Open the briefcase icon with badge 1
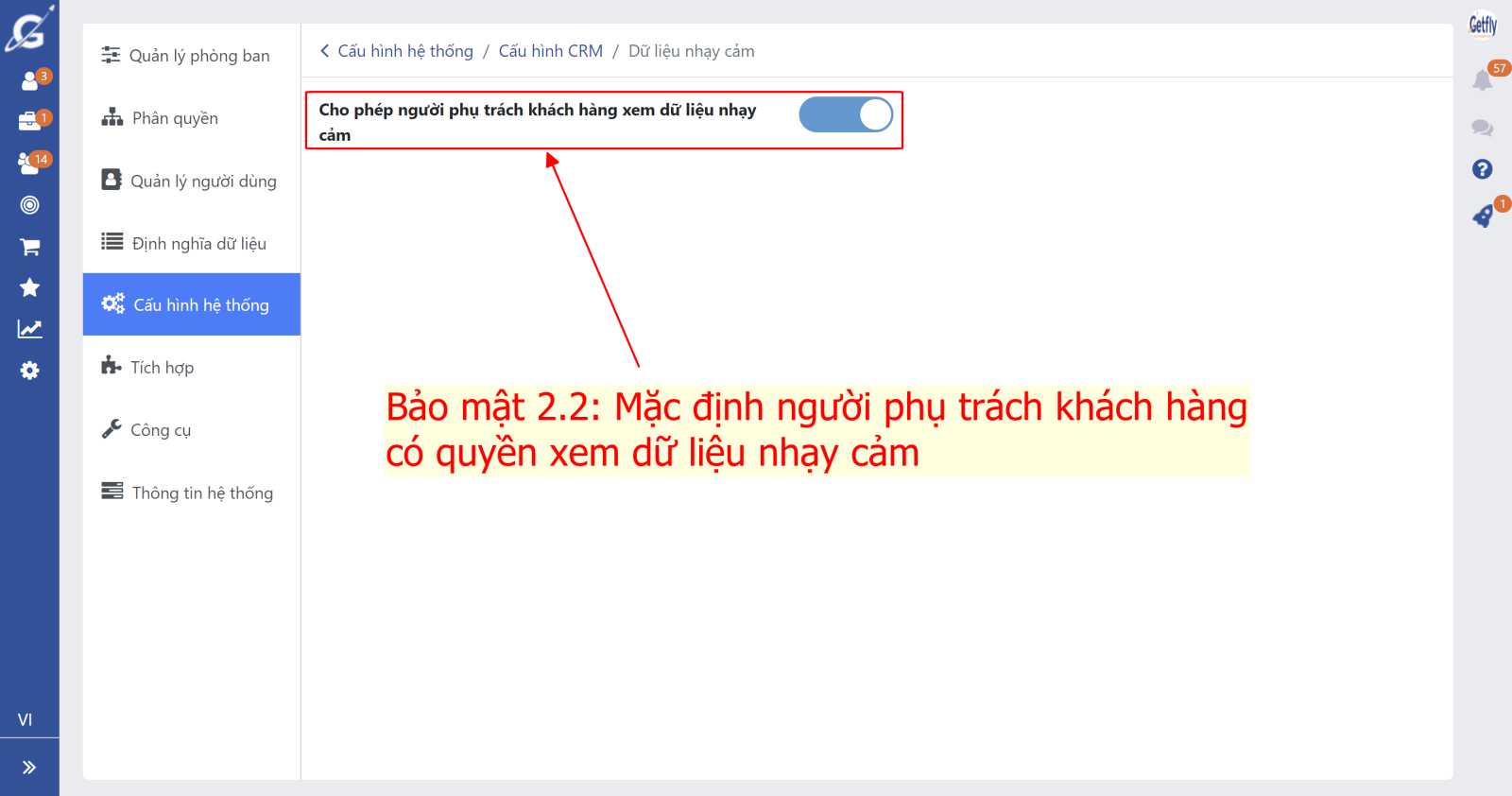This screenshot has height=796, width=1512. tap(29, 122)
